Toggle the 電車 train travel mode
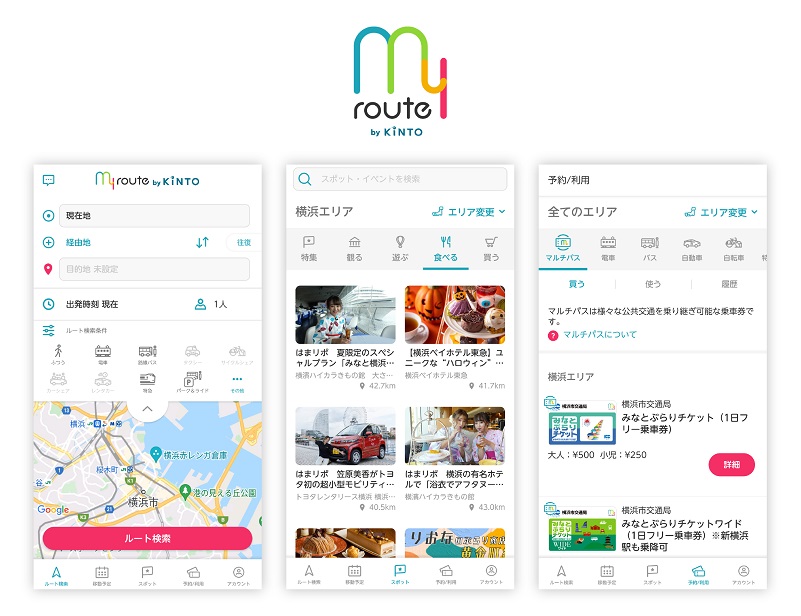801x616 pixels. point(103,354)
